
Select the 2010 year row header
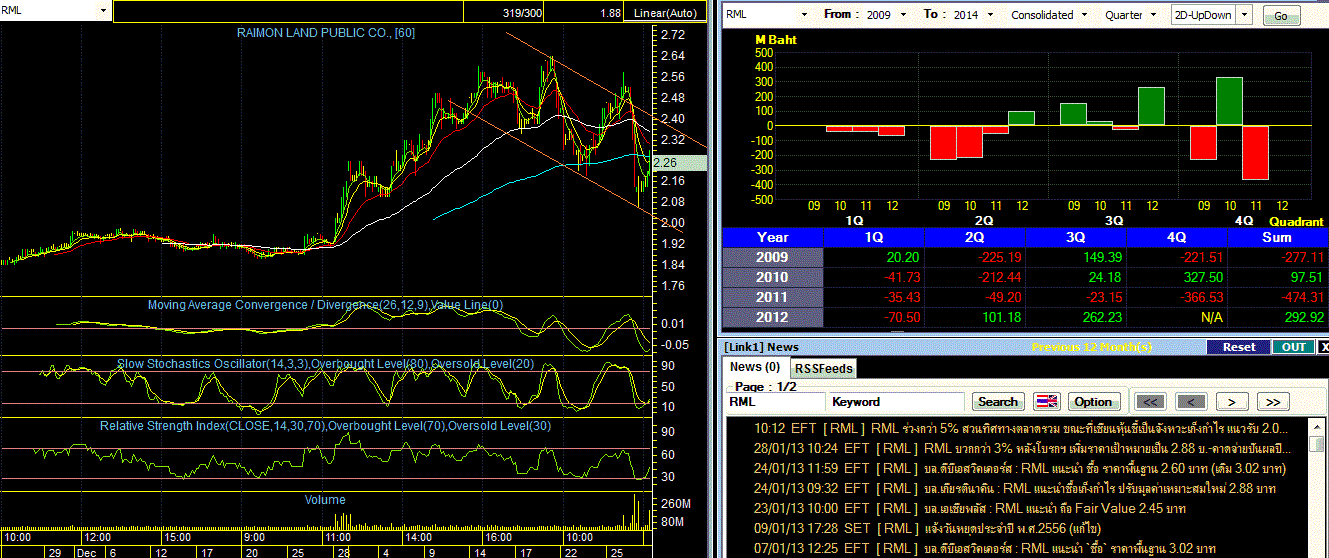click(773, 277)
